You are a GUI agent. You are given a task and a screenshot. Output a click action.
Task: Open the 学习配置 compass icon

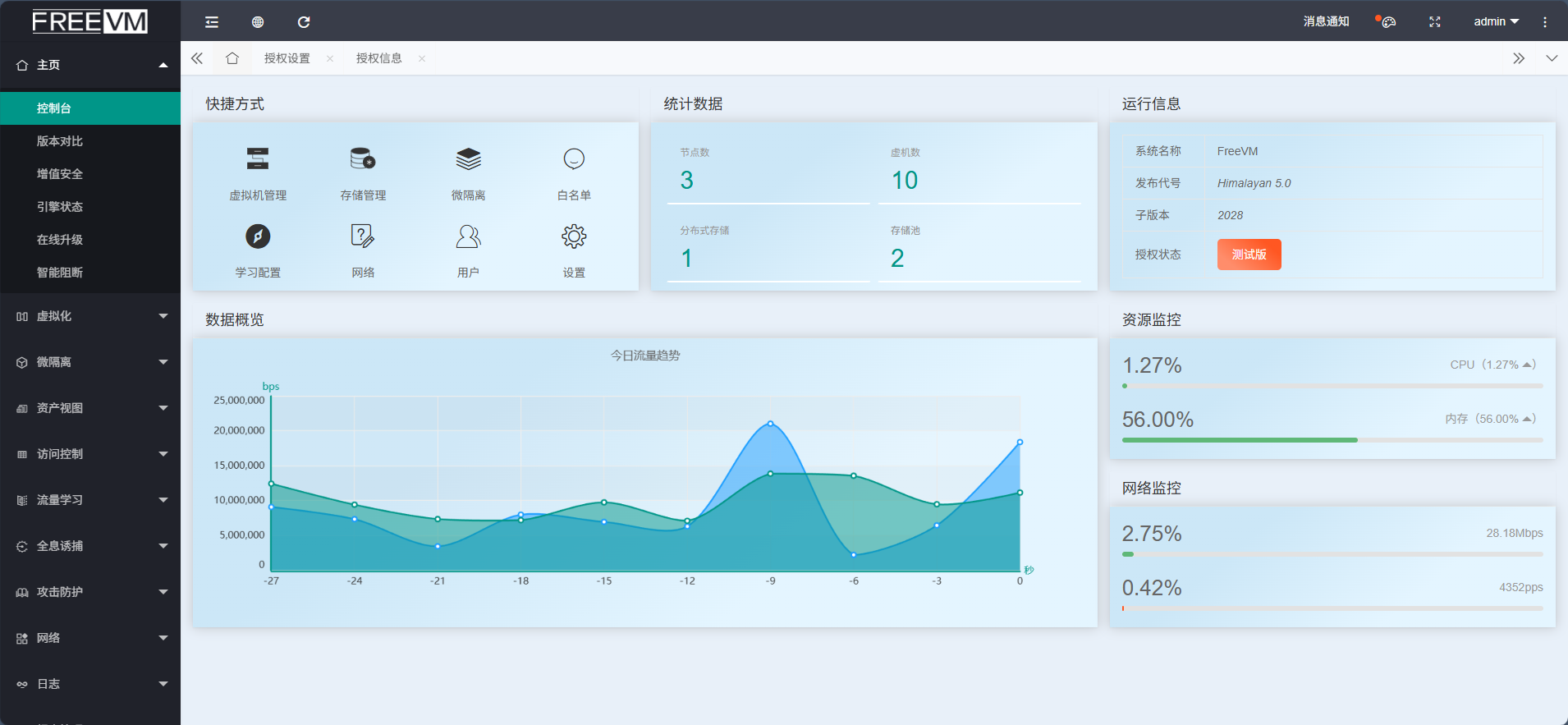pos(258,236)
